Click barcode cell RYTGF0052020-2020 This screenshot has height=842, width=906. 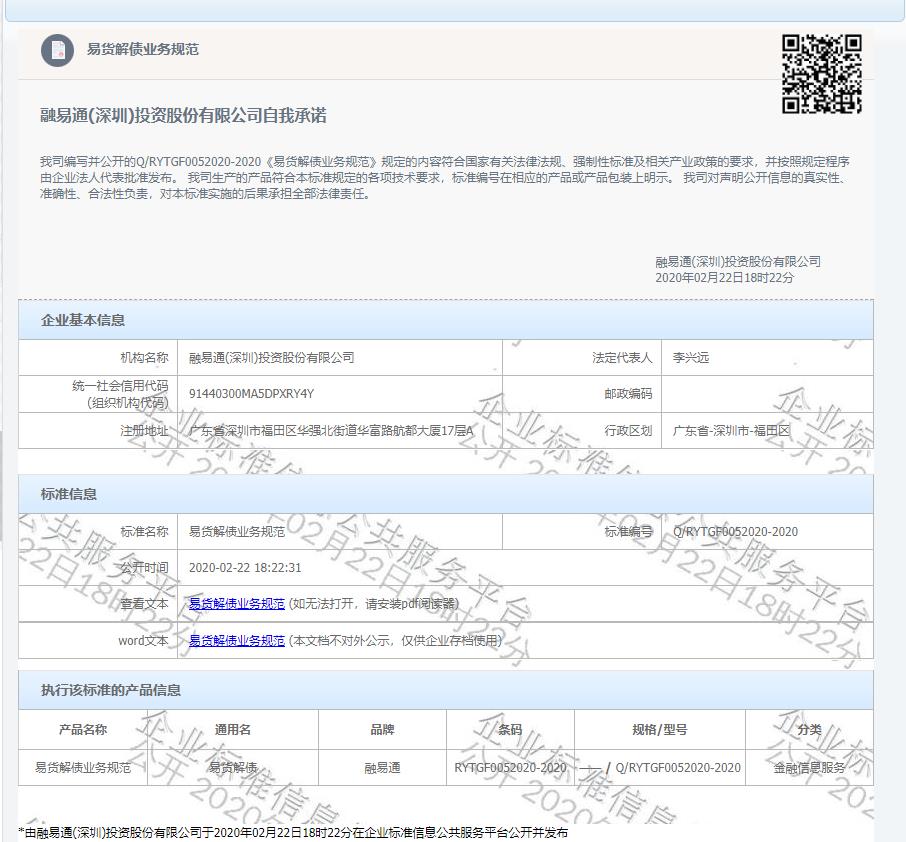click(x=510, y=767)
